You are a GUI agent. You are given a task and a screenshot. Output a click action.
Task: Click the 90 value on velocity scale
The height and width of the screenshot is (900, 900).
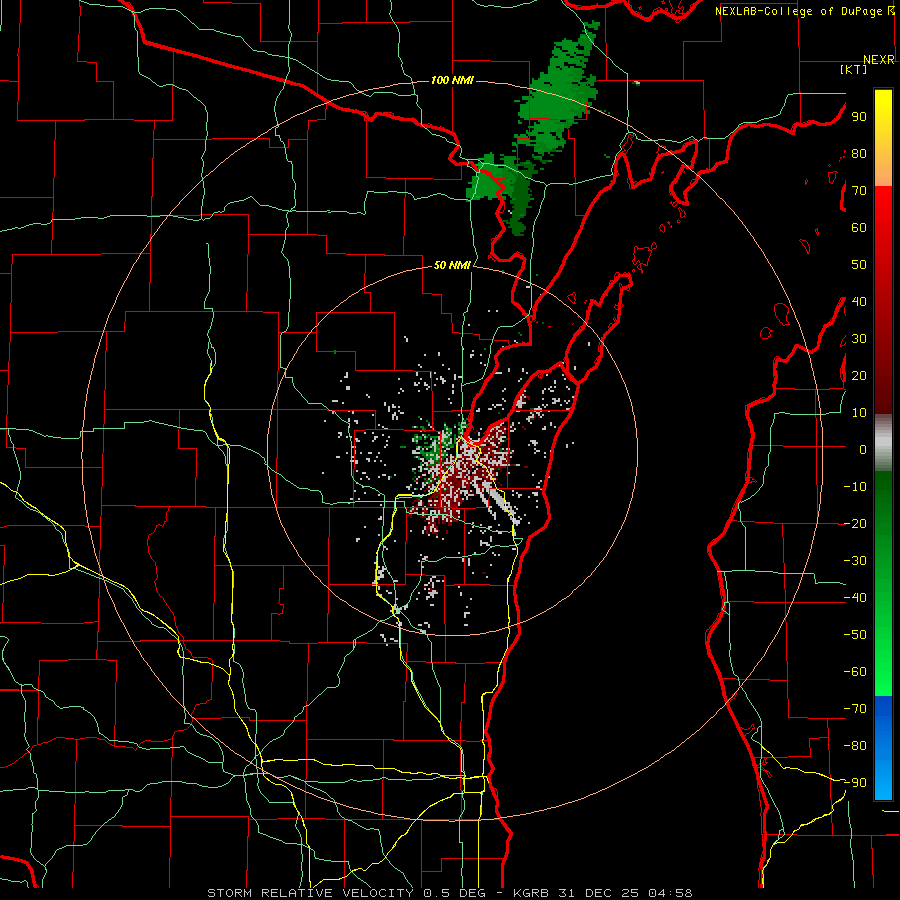859,117
